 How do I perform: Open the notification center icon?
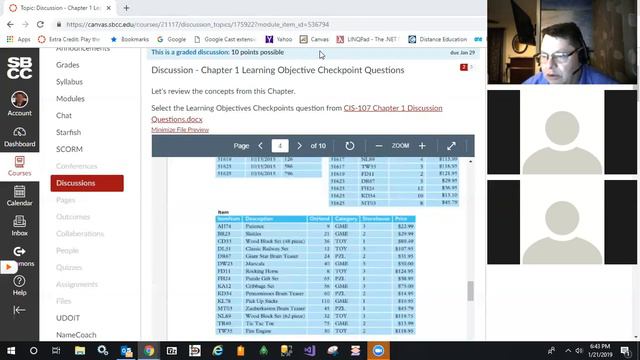pos(625,351)
